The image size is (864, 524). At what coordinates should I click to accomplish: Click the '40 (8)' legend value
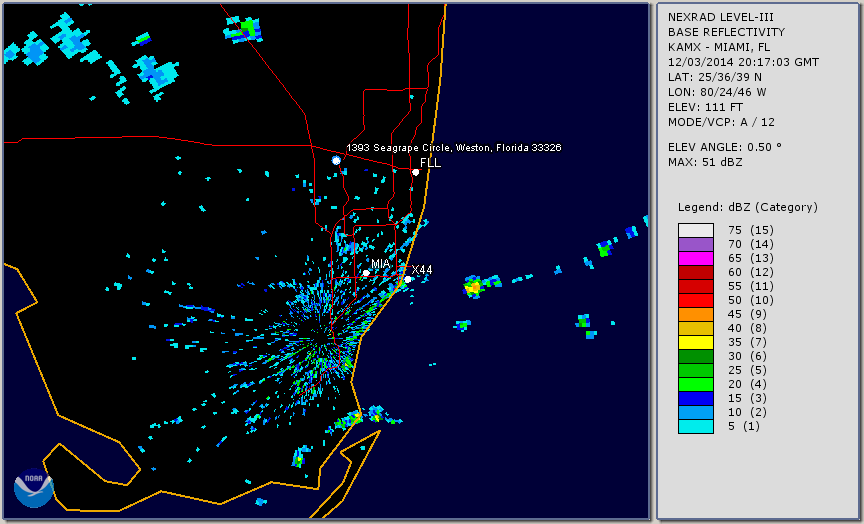[748, 328]
